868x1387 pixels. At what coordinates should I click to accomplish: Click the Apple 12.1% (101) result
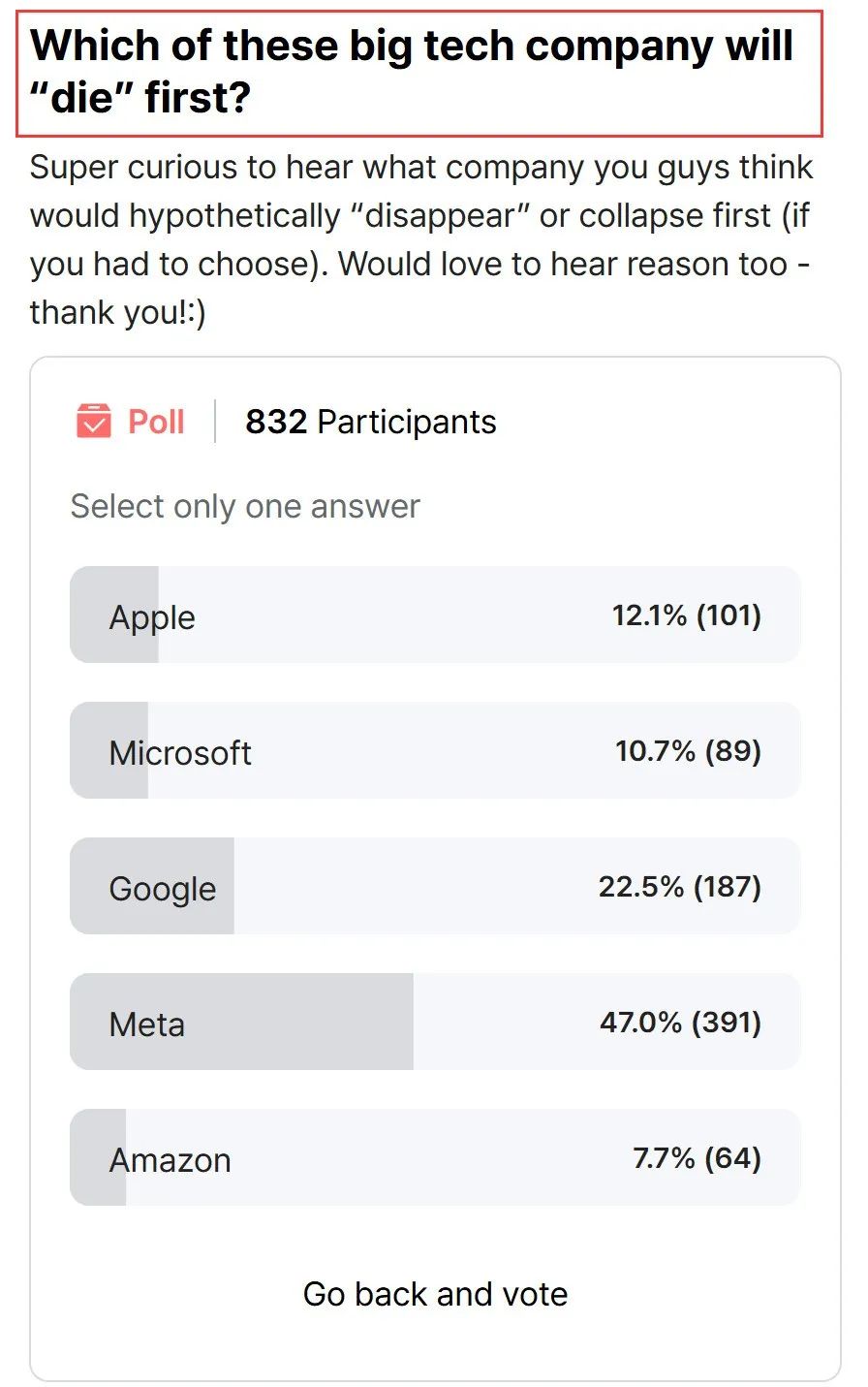click(687, 615)
